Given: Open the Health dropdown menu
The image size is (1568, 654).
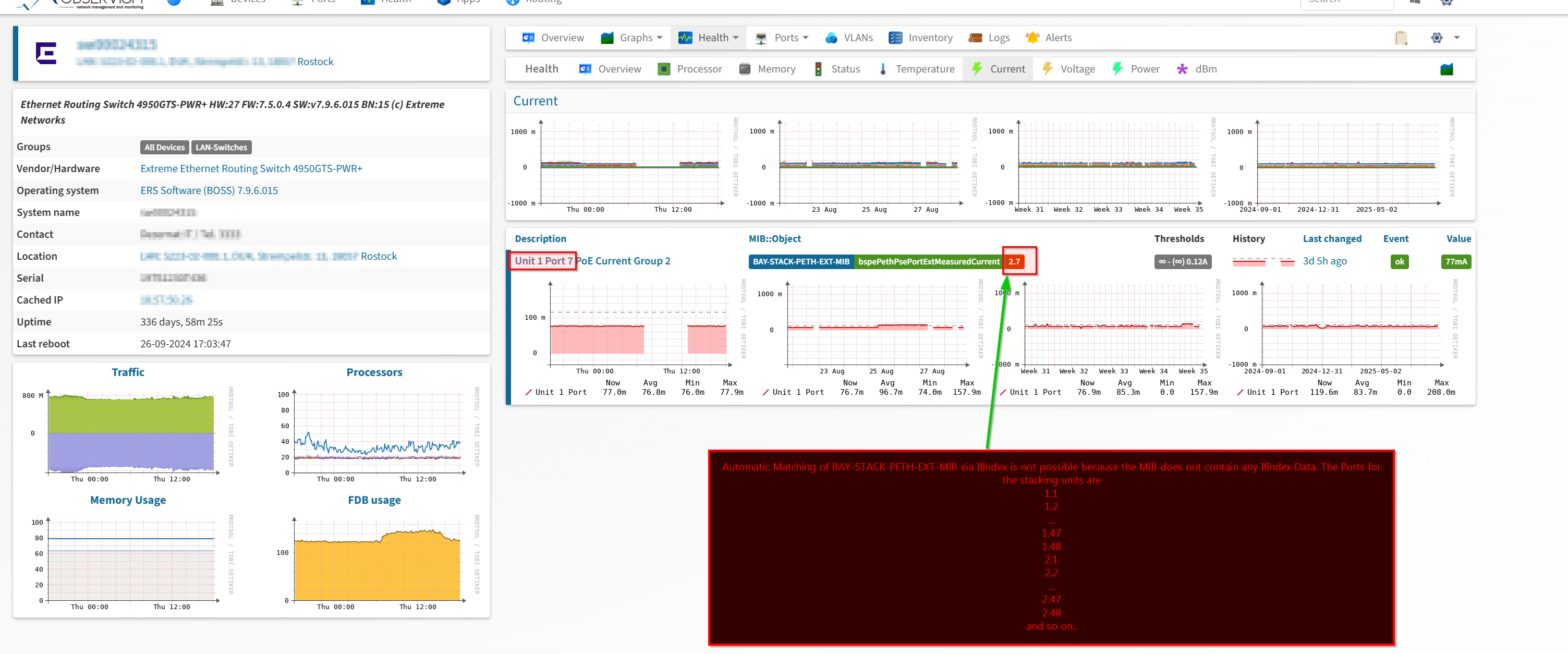Looking at the screenshot, I should pyautogui.click(x=709, y=38).
